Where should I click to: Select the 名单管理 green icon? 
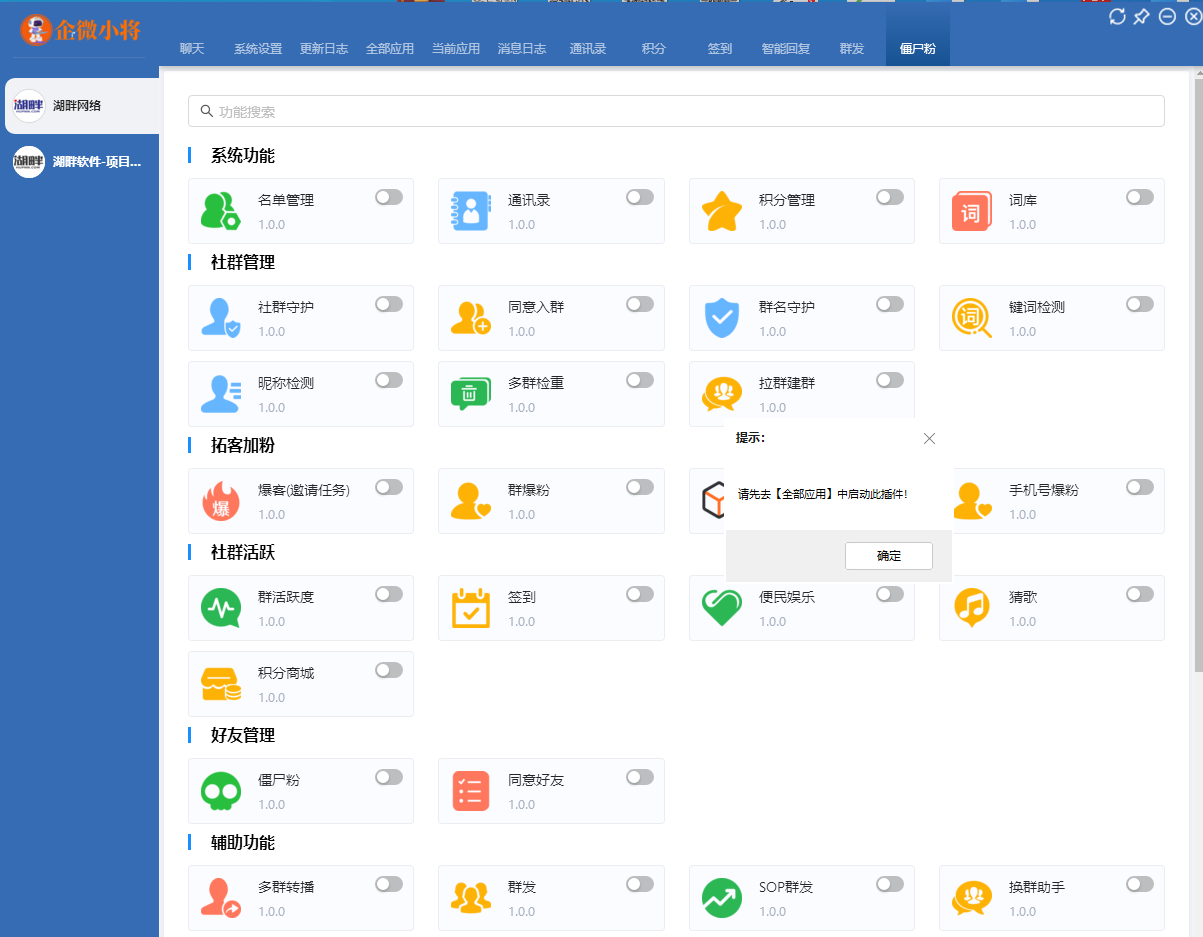point(220,210)
